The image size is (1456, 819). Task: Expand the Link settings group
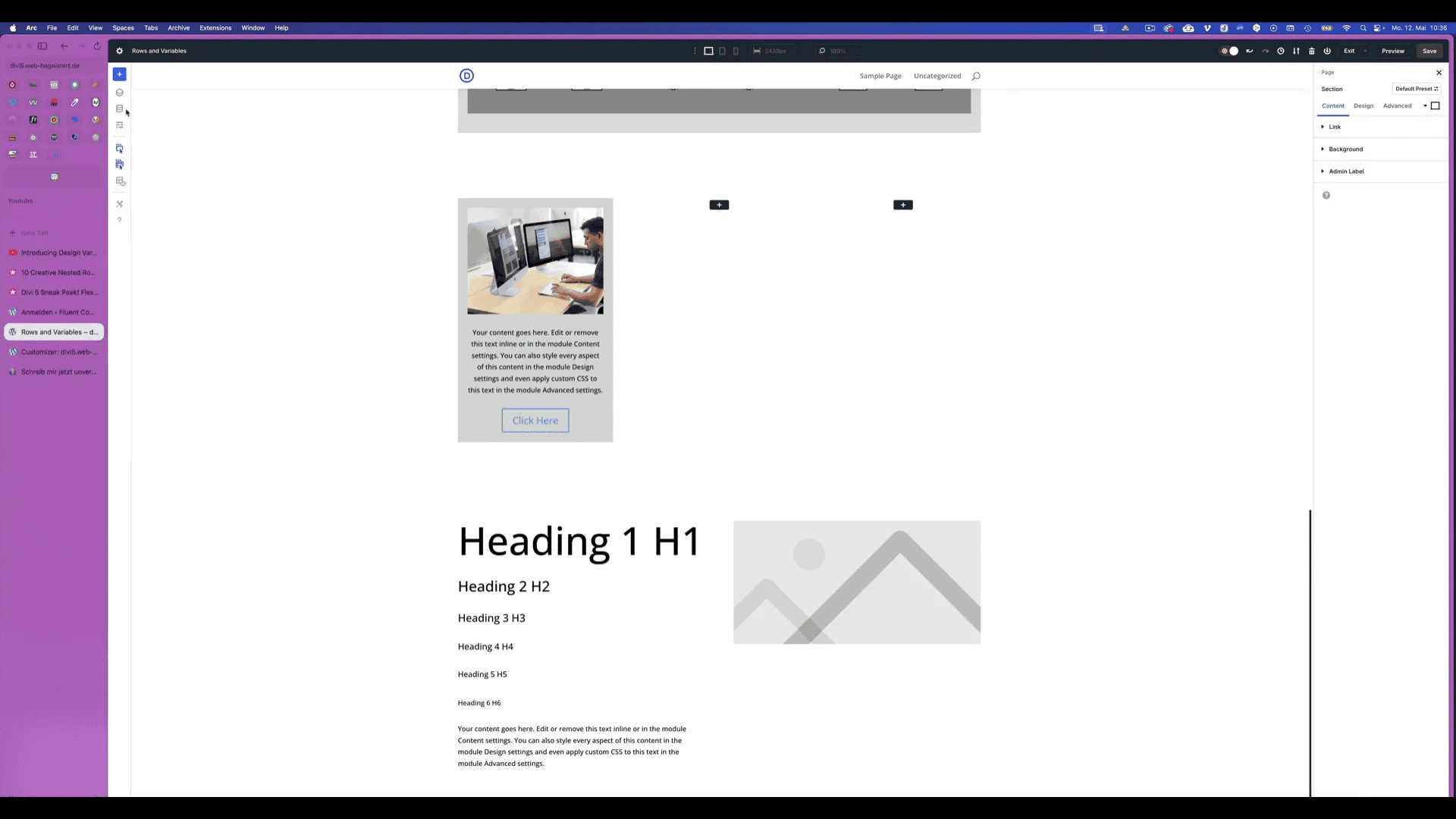[x=1380, y=127]
